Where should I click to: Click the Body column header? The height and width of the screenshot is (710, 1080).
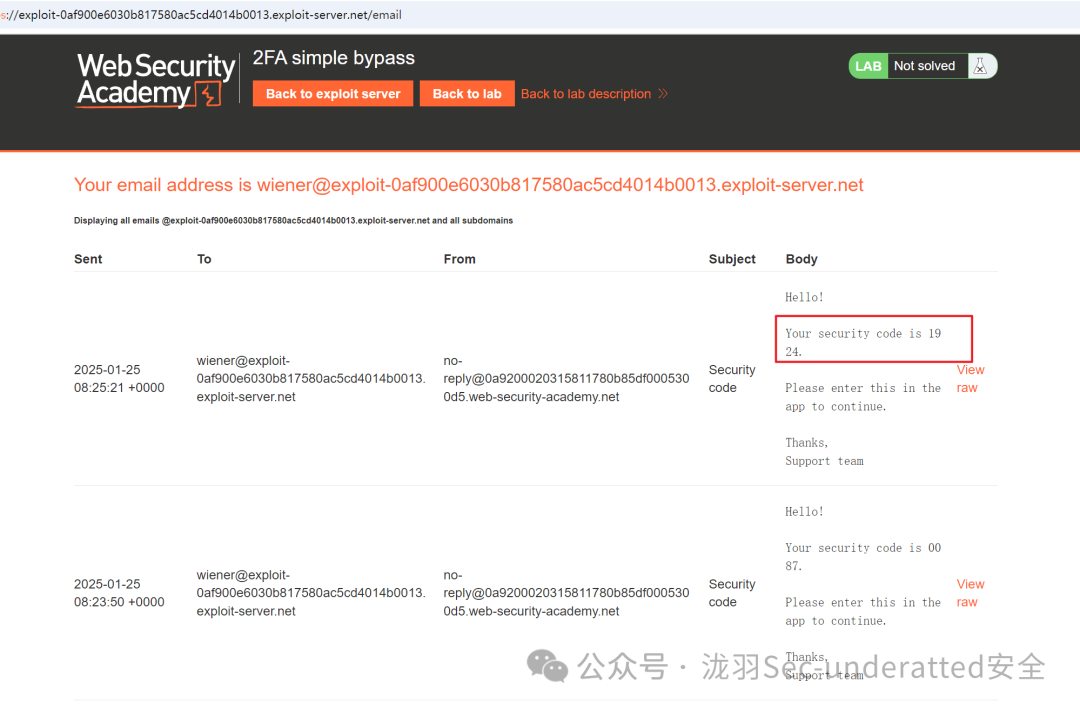(802, 259)
